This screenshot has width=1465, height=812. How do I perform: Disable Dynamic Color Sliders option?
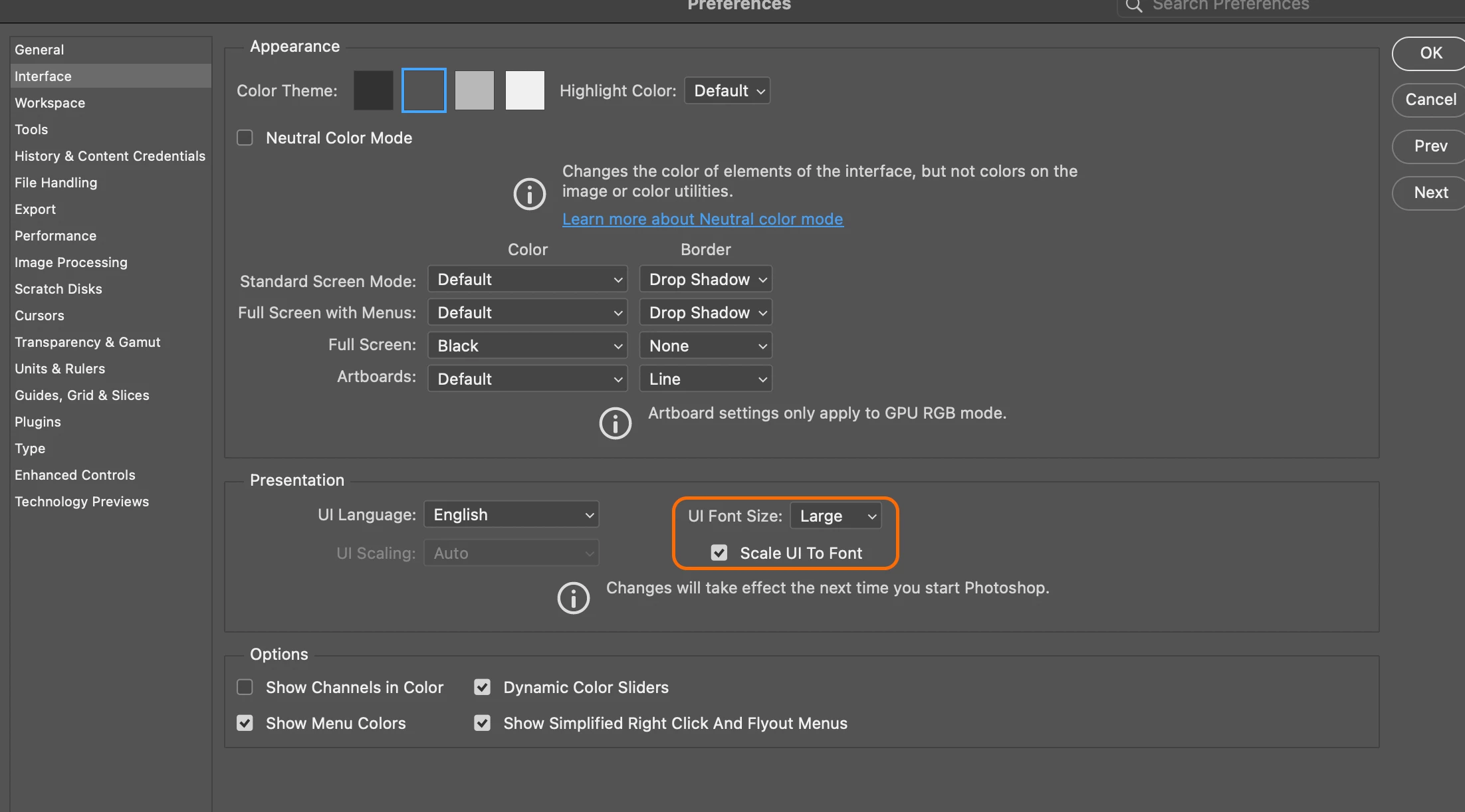point(483,687)
